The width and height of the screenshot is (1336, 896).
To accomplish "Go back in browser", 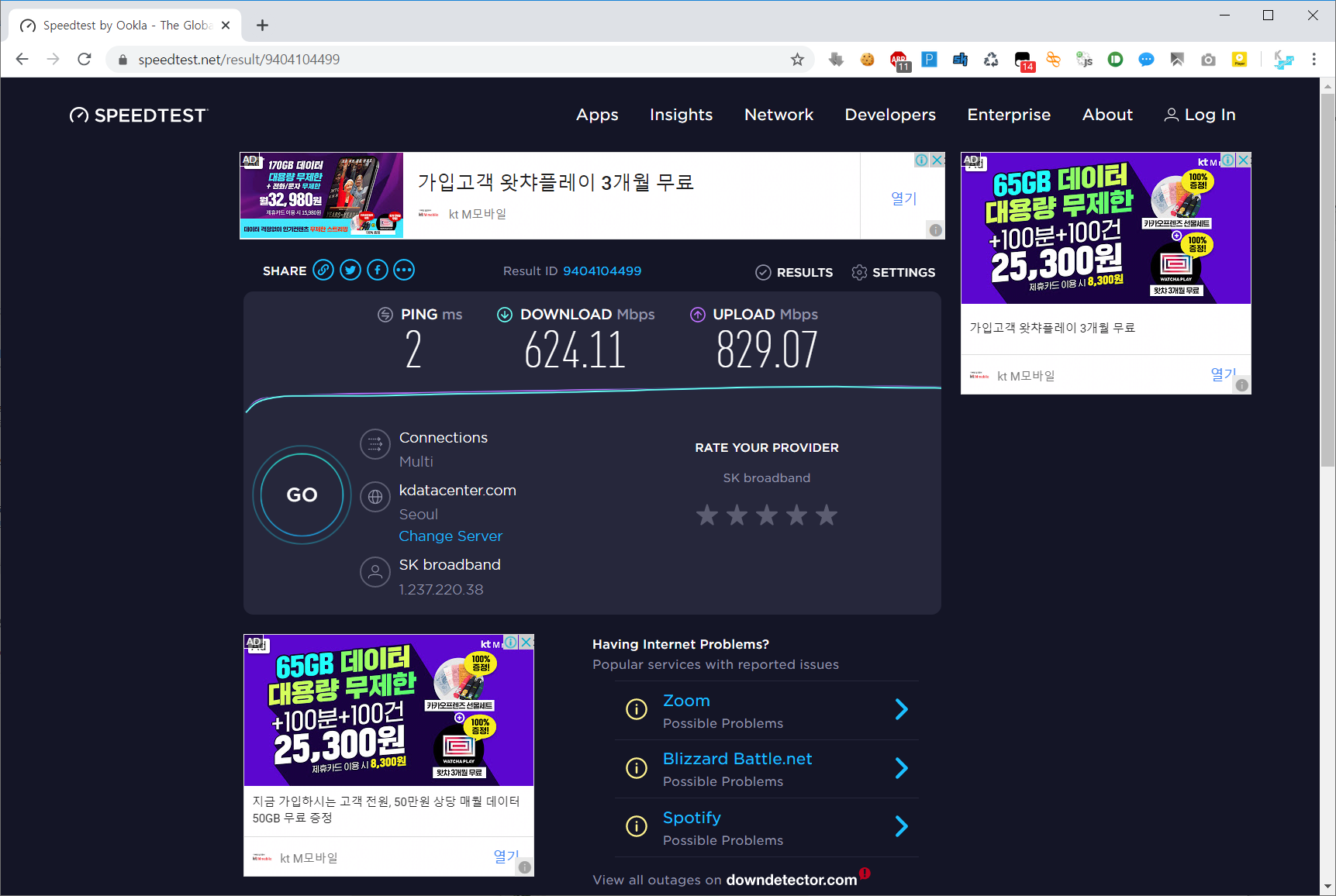I will [22, 60].
